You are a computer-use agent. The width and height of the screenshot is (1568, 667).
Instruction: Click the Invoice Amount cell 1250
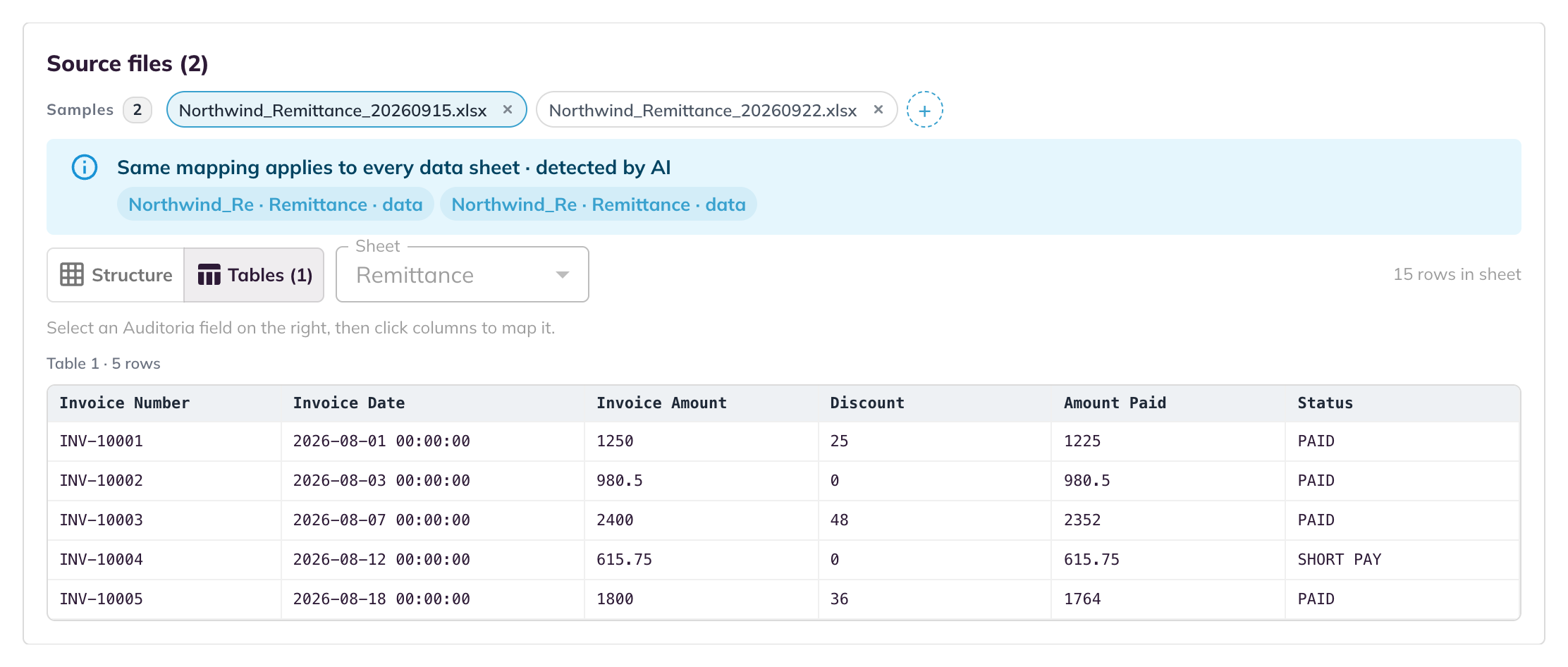702,441
